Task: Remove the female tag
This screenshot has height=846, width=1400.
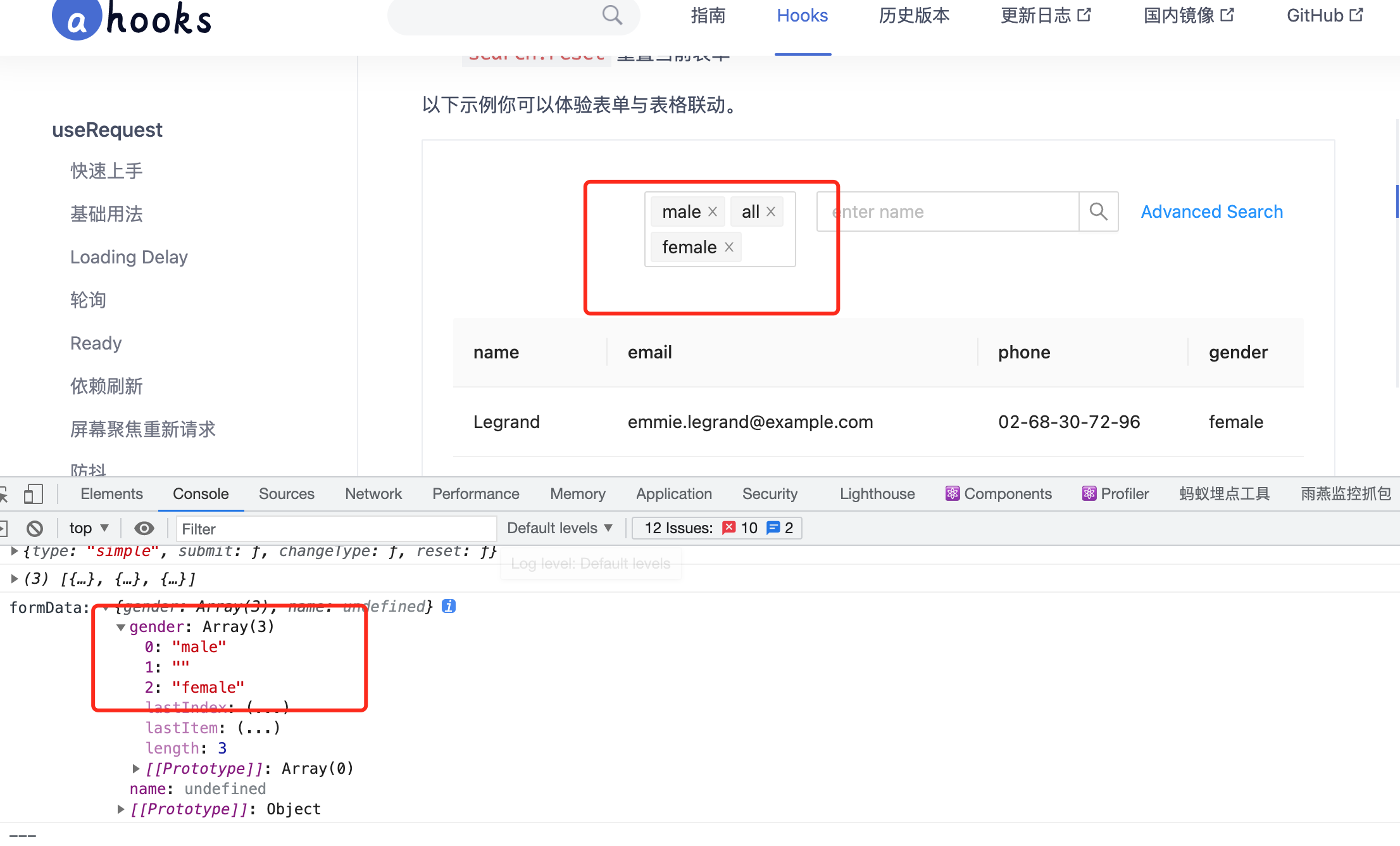Action: [x=729, y=247]
